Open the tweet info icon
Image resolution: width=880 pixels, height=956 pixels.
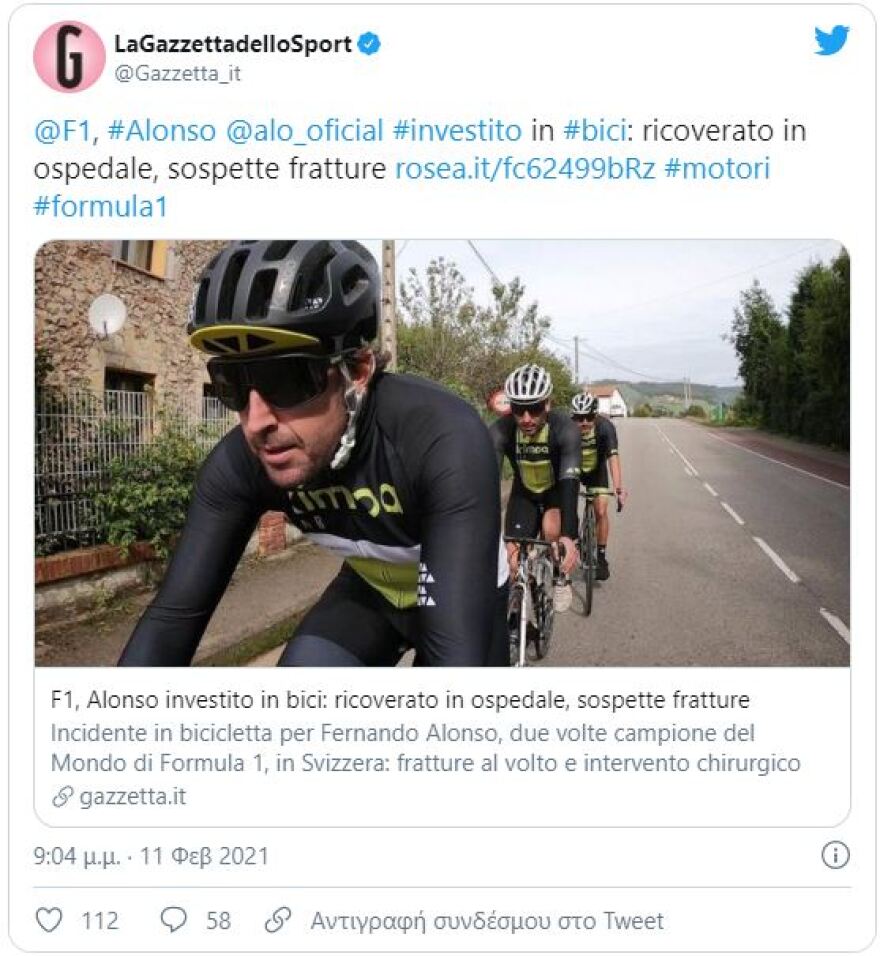point(835,855)
